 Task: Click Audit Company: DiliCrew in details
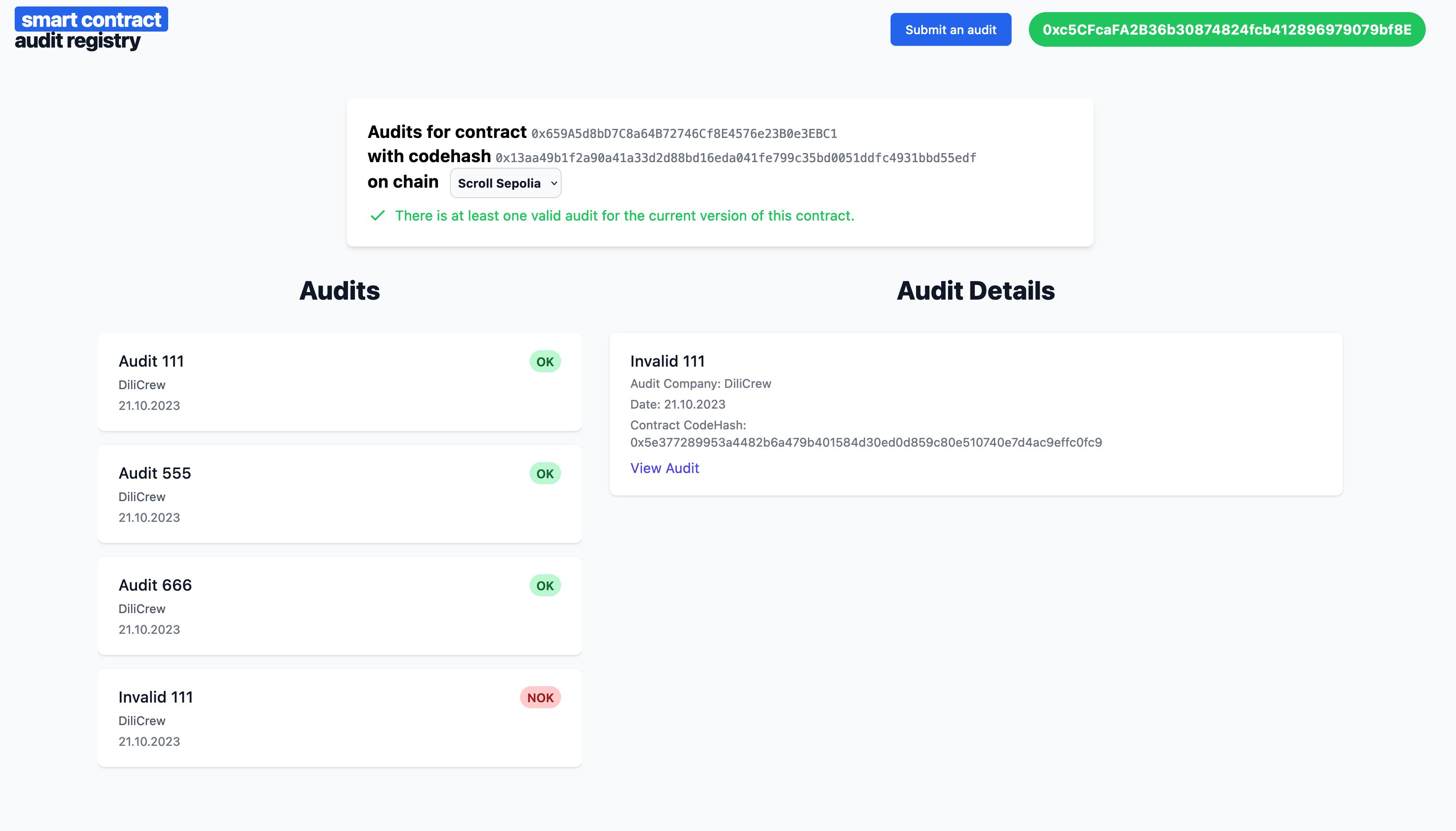coord(701,384)
